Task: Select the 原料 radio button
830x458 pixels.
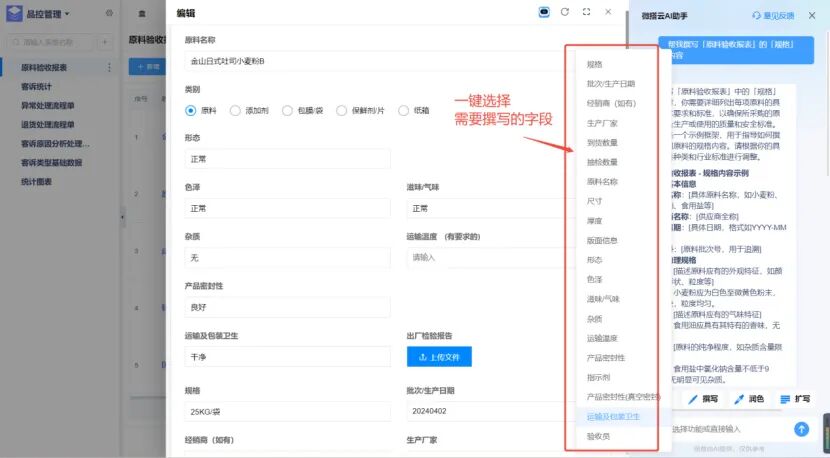Action: tap(191, 111)
